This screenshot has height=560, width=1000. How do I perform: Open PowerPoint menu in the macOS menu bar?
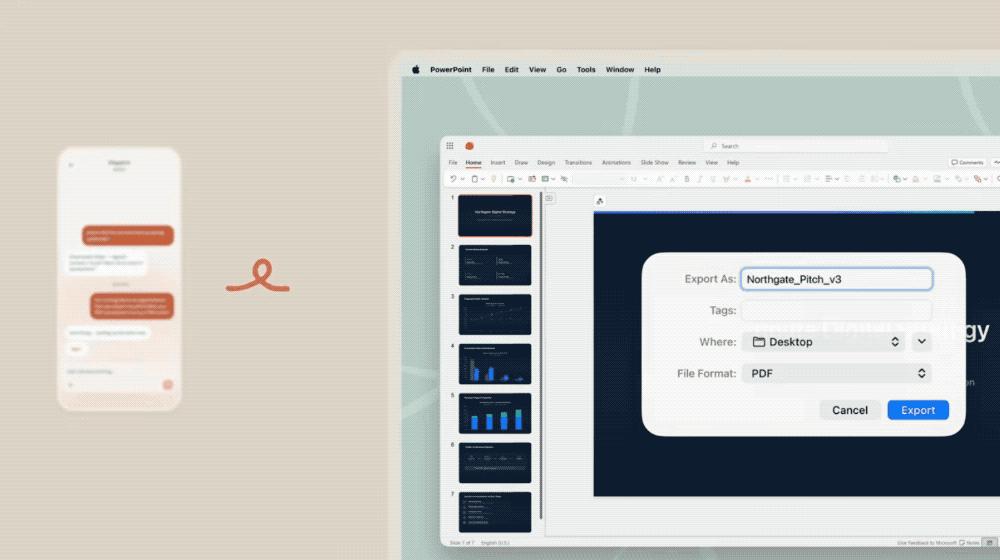point(451,70)
